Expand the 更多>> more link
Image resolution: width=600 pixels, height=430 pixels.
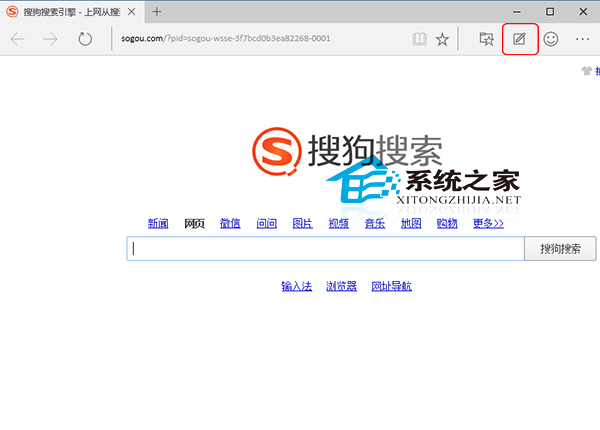point(488,223)
